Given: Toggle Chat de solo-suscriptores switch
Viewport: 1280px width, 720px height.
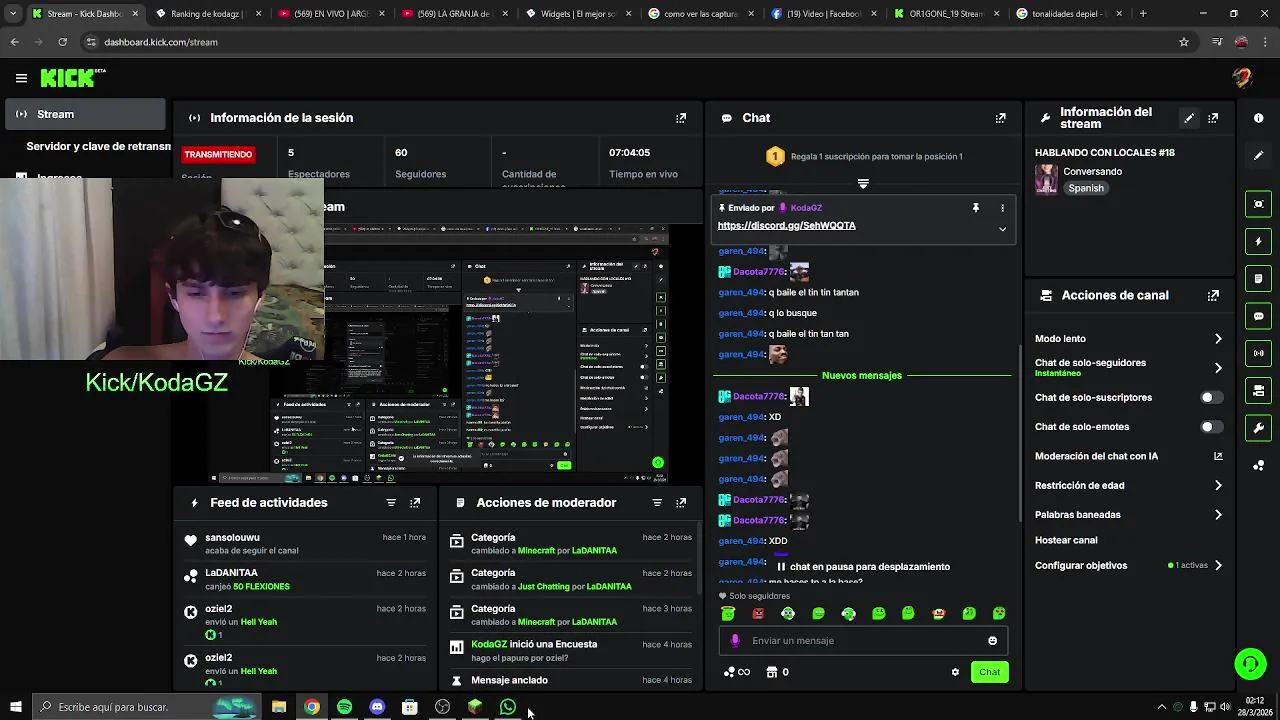Looking at the screenshot, I should (x=1210, y=398).
